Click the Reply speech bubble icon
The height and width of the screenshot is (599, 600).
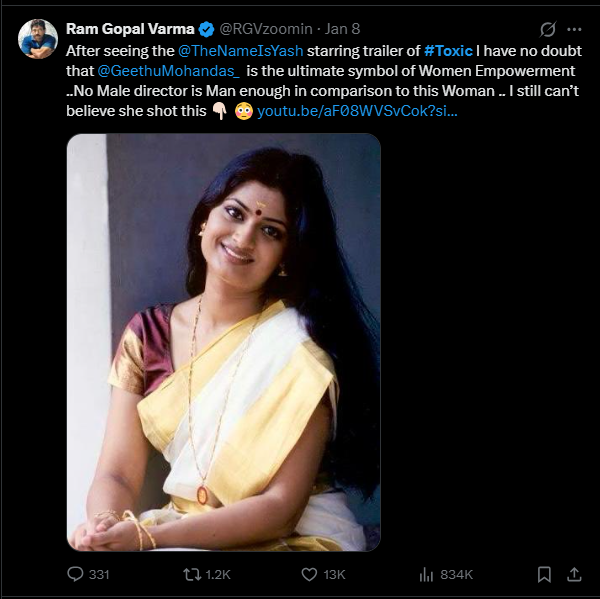pos(75,574)
